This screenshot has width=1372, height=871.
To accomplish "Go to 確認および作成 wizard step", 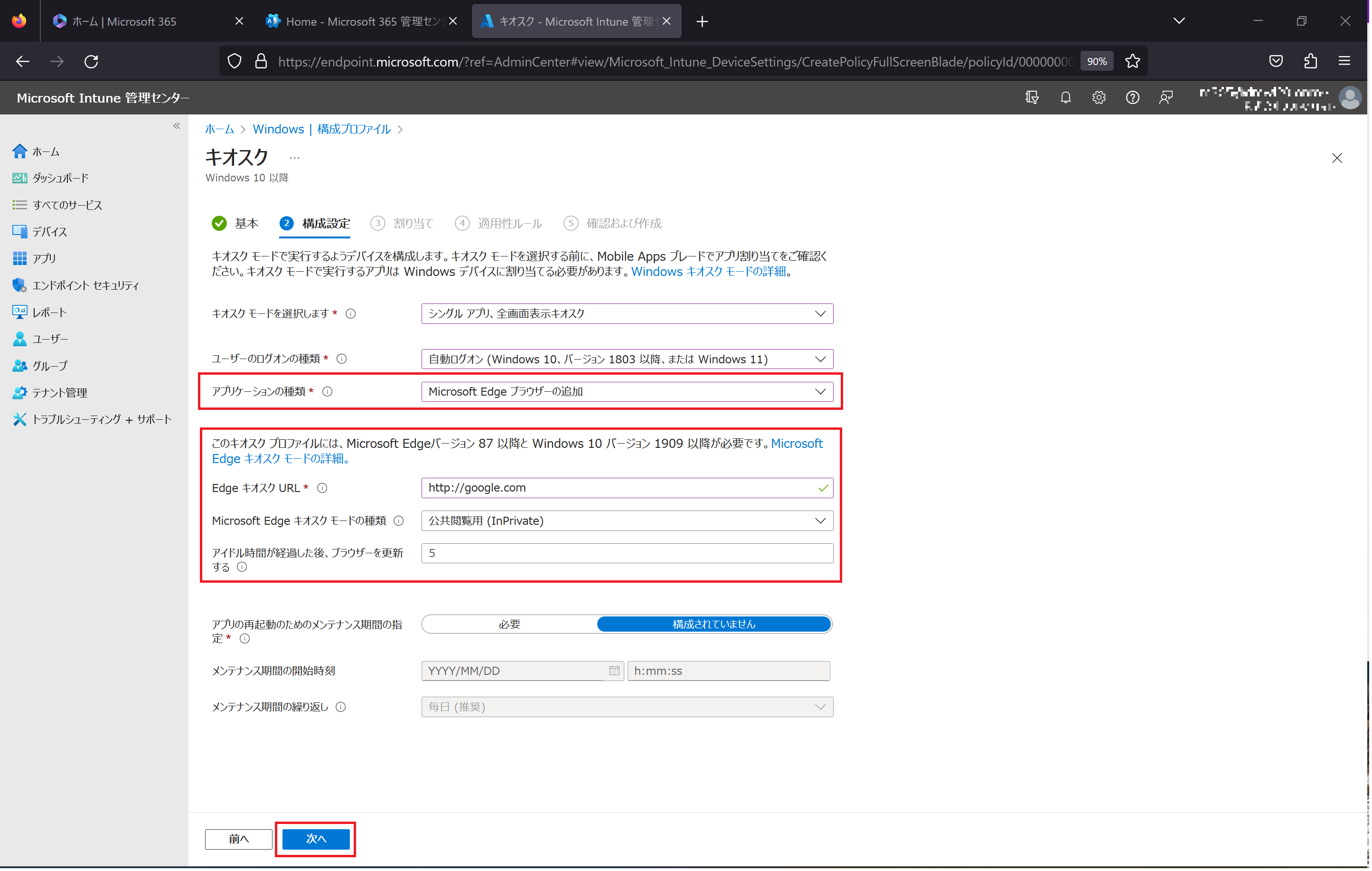I will (614, 224).
